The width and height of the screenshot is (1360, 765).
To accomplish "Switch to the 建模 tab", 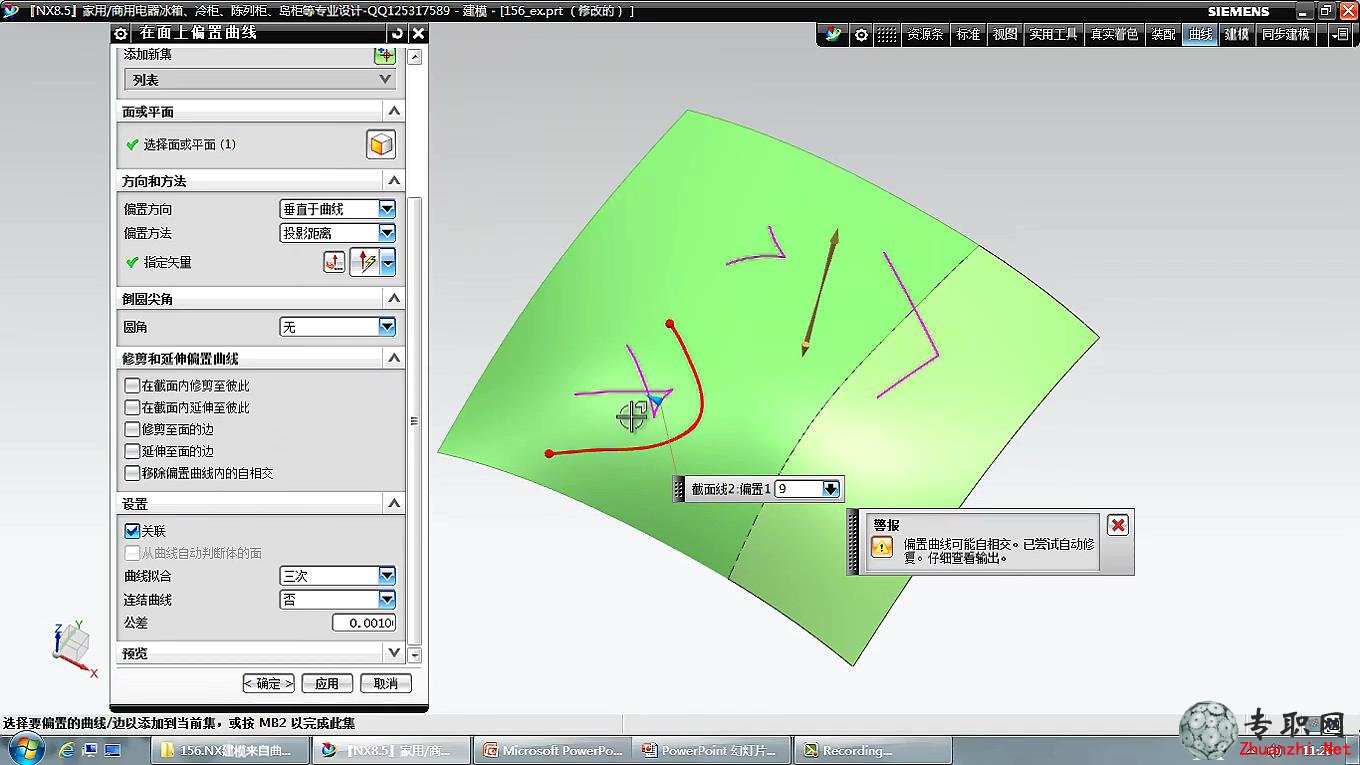I will (1237, 35).
